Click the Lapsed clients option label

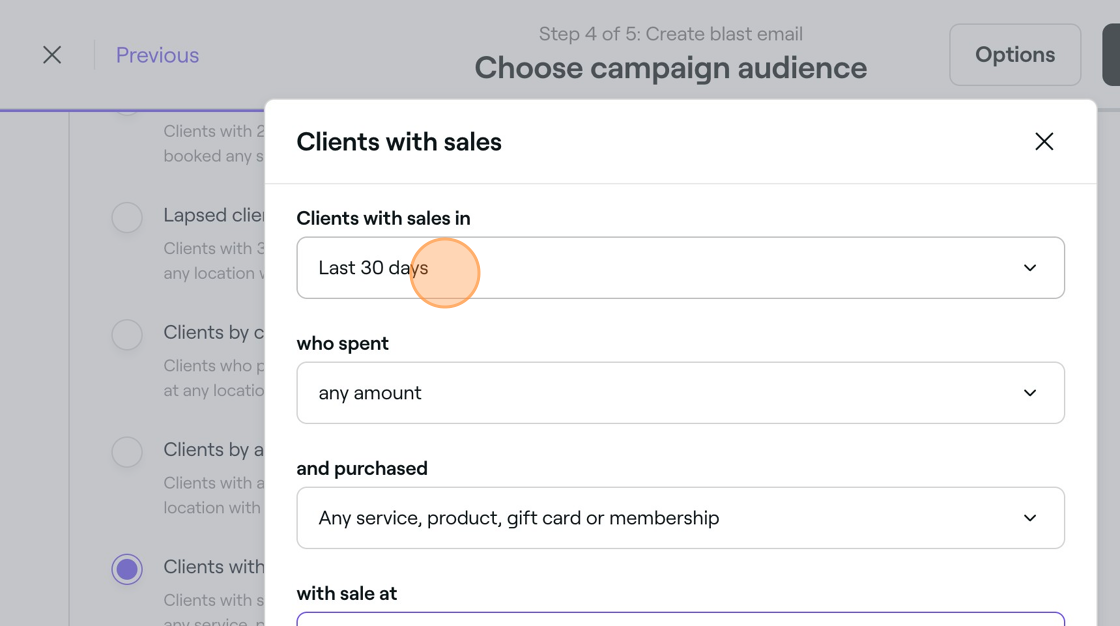213,216
